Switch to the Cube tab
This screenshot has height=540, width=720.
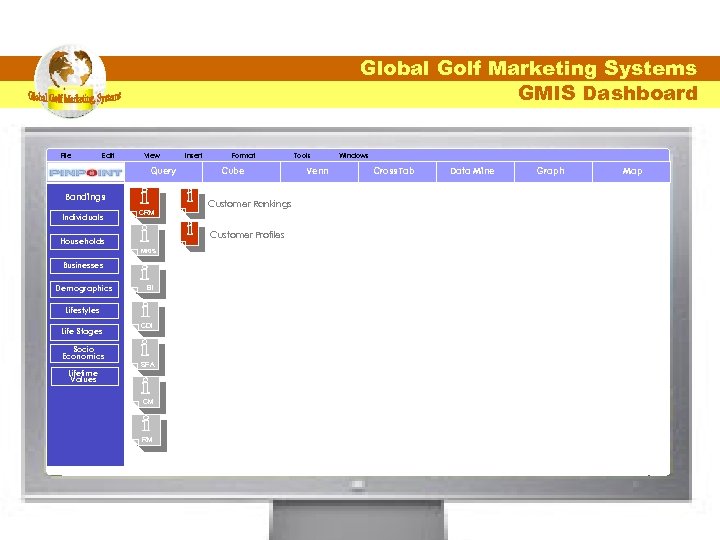pyautogui.click(x=242, y=171)
